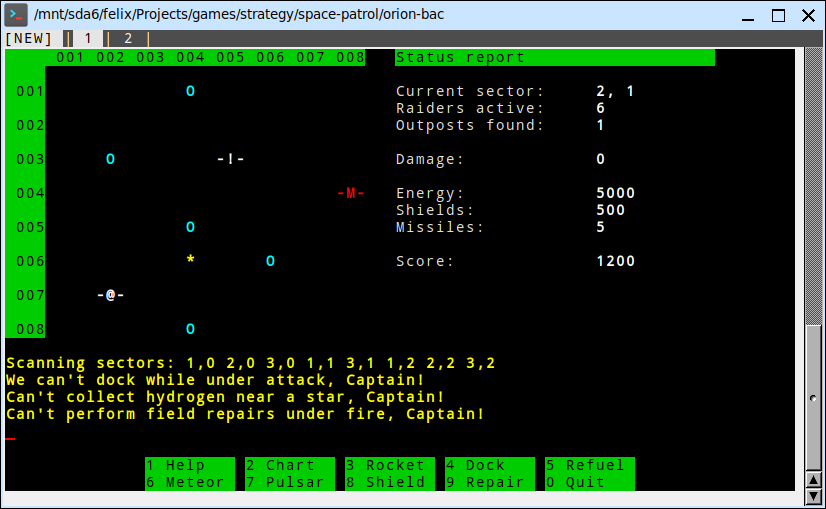
Task: Click the Outposts found label
Action: point(469,125)
